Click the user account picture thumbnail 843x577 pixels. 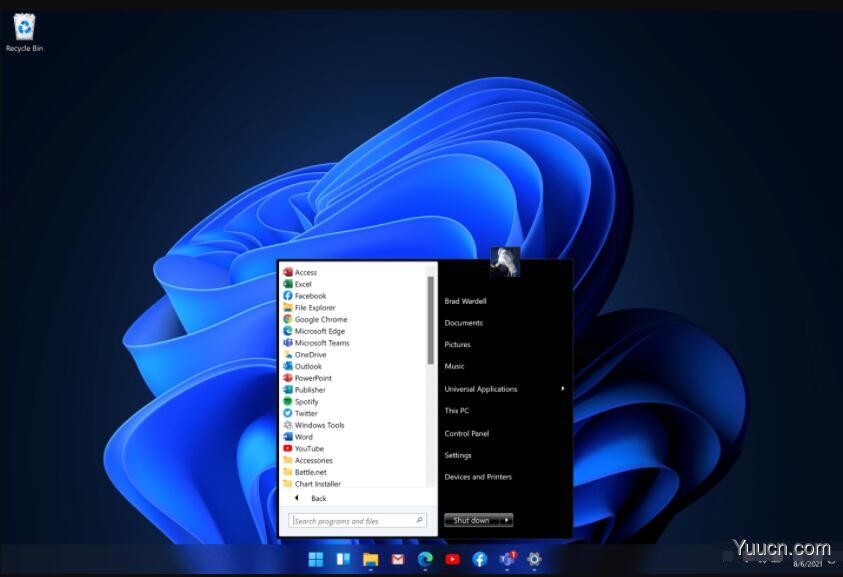click(x=504, y=261)
